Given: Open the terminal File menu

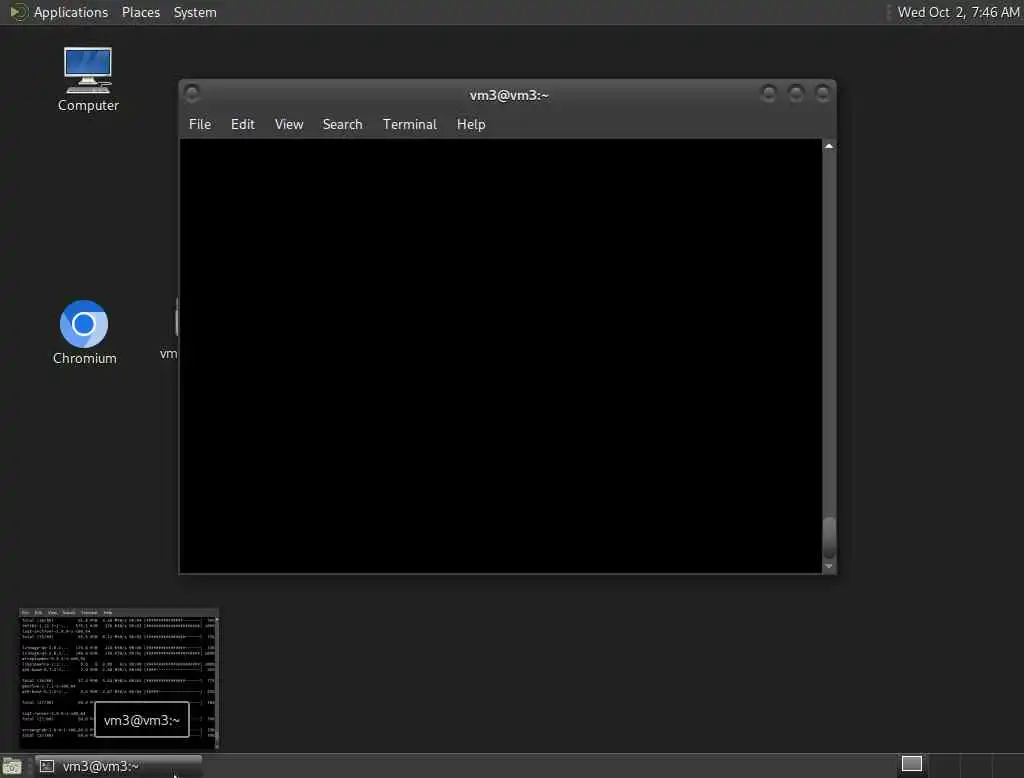Looking at the screenshot, I should pos(200,124).
